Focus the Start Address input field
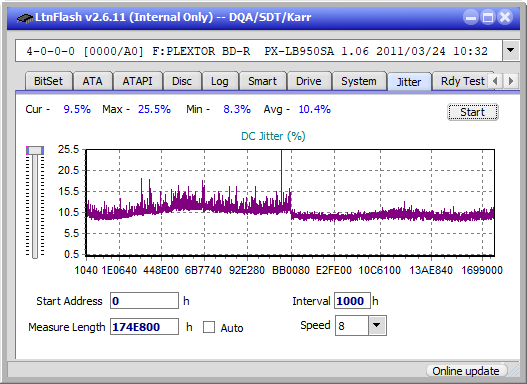This screenshot has width=527, height=384. pos(145,301)
